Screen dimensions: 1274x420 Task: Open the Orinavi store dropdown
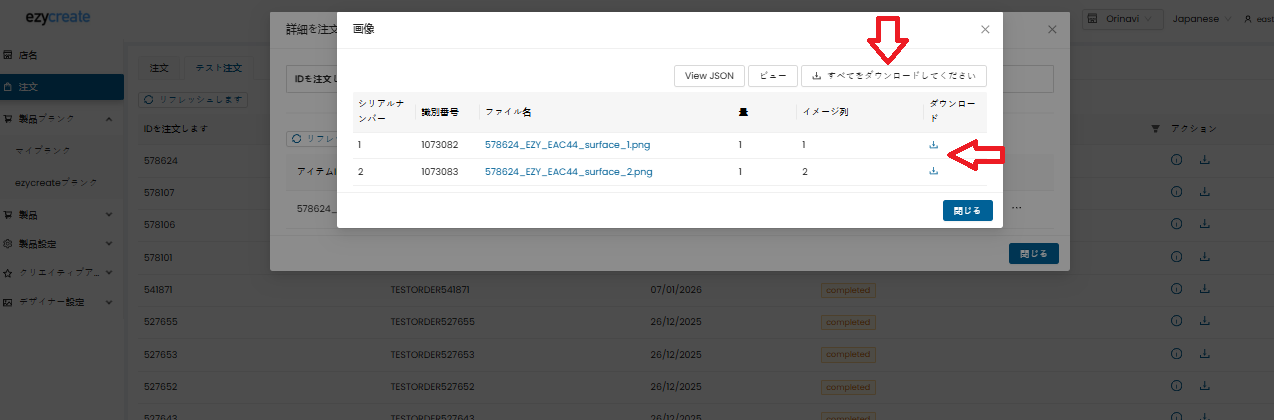[x=1123, y=19]
